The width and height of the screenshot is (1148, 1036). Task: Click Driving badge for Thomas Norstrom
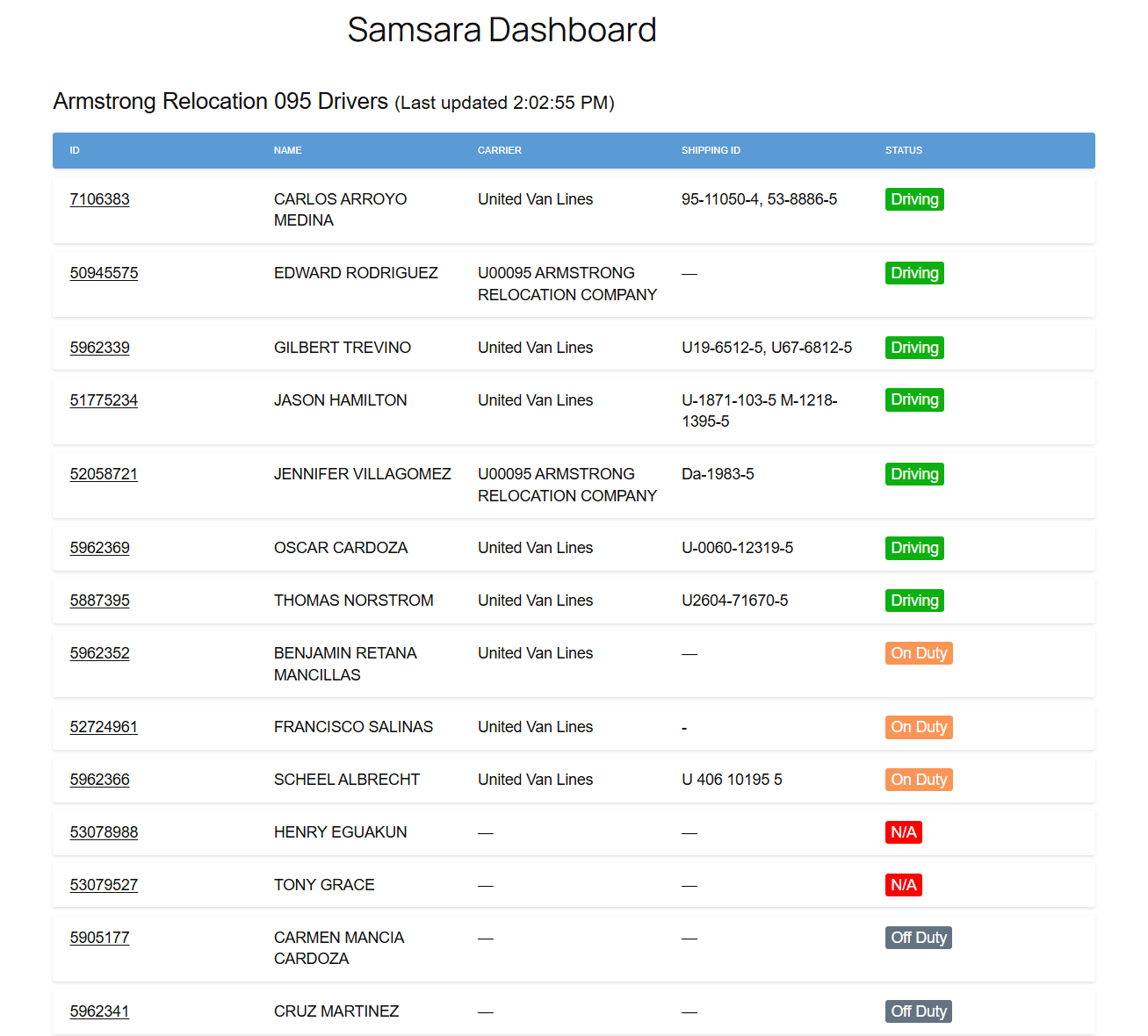pyautogui.click(x=914, y=601)
